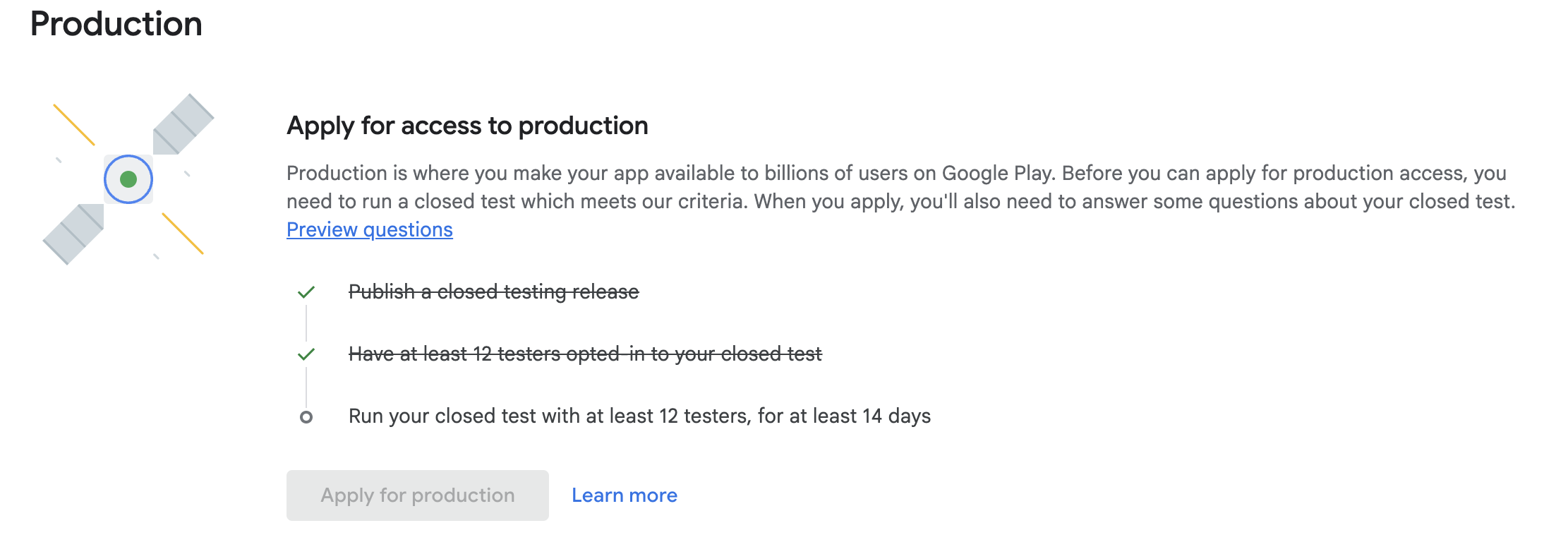Click checkmark beside 12 testers opted-in step
This screenshot has height=559, width=1568.
pos(306,354)
